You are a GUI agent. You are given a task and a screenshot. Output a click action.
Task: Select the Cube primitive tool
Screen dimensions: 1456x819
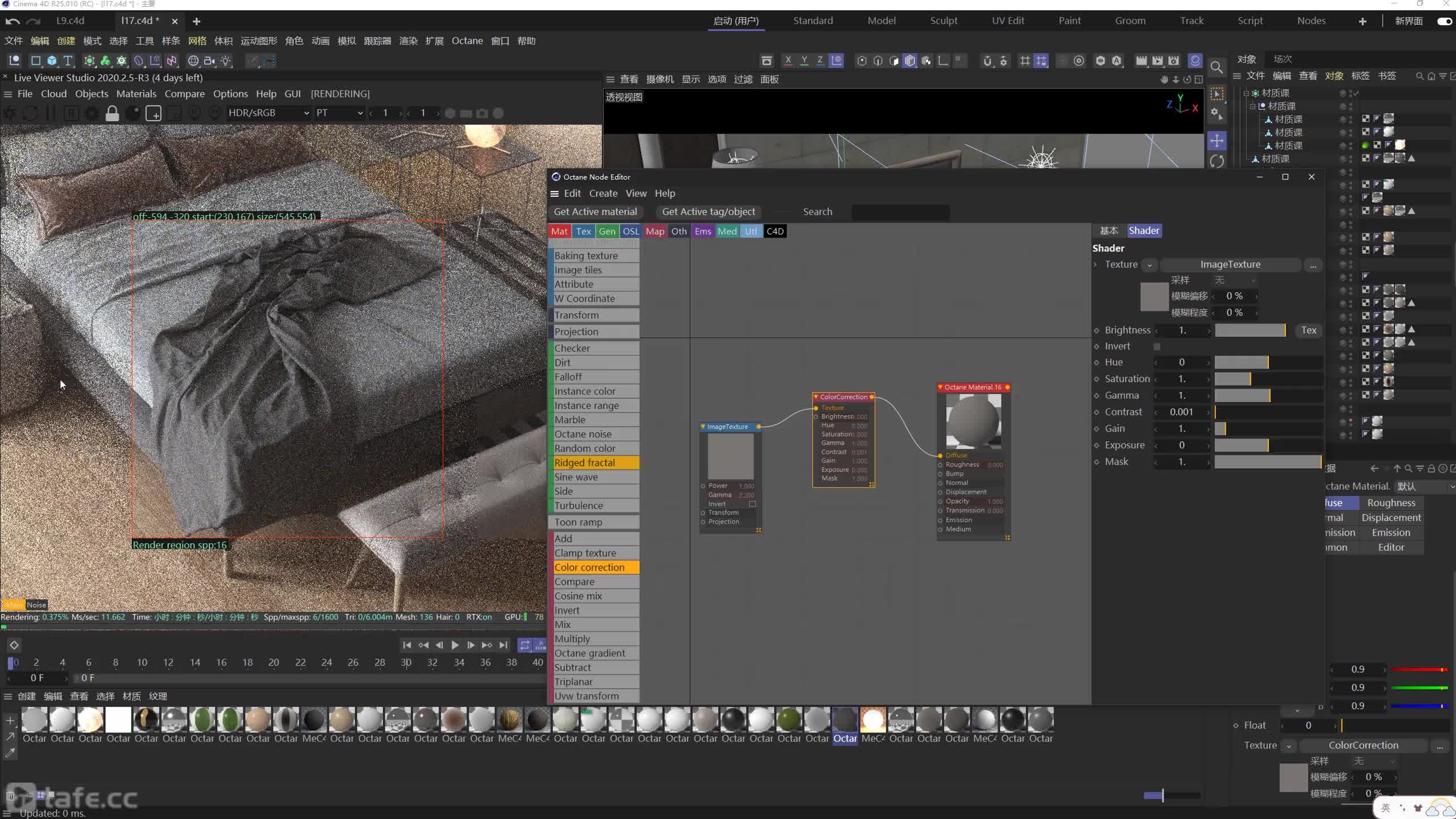[52, 60]
